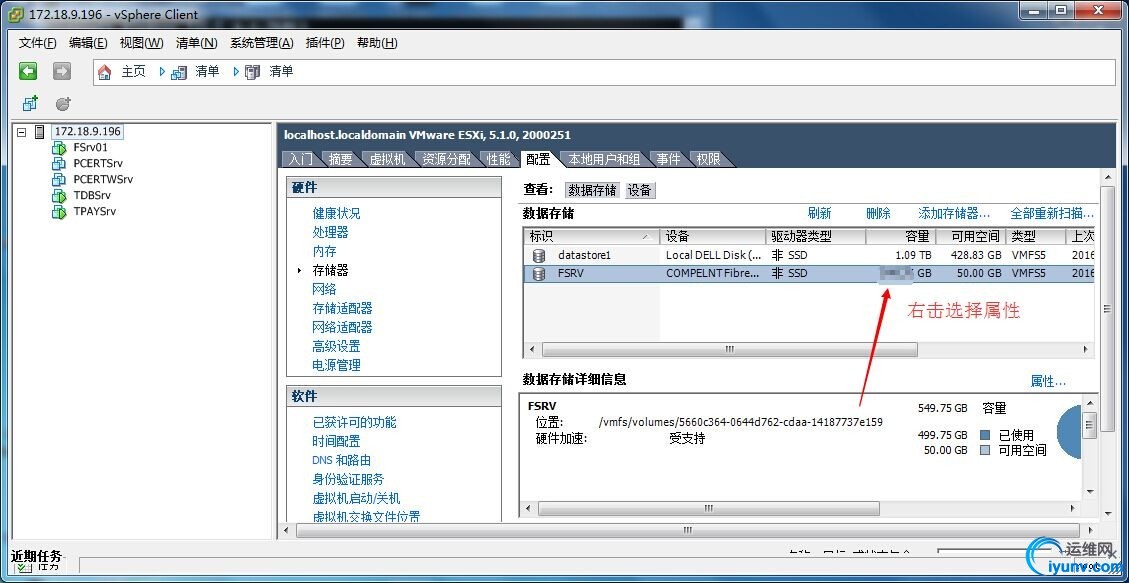This screenshot has width=1129, height=583.
Task: Click the first 清单 inventory icon in breadcrumb
Action: [x=179, y=72]
